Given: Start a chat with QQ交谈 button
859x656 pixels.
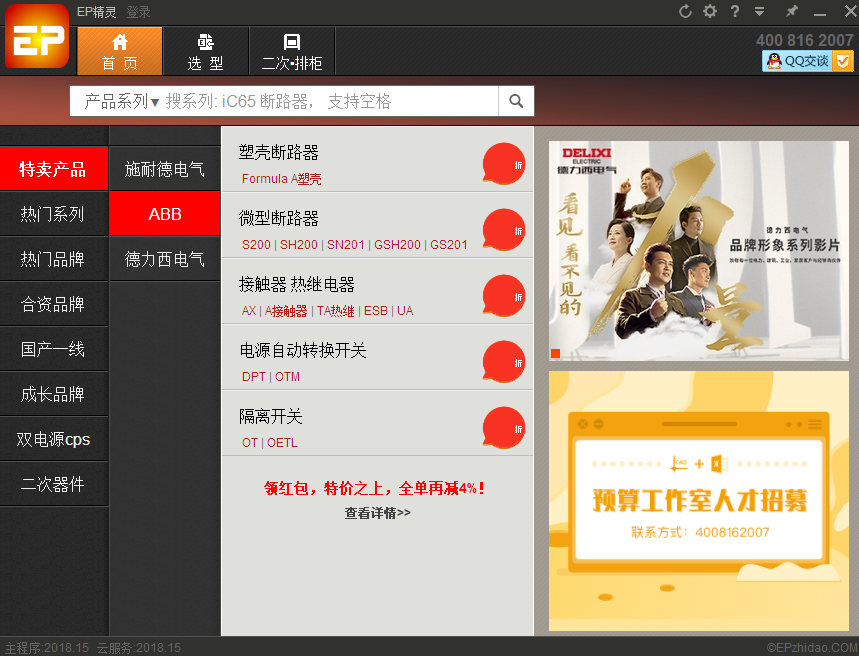Looking at the screenshot, I should [797, 61].
